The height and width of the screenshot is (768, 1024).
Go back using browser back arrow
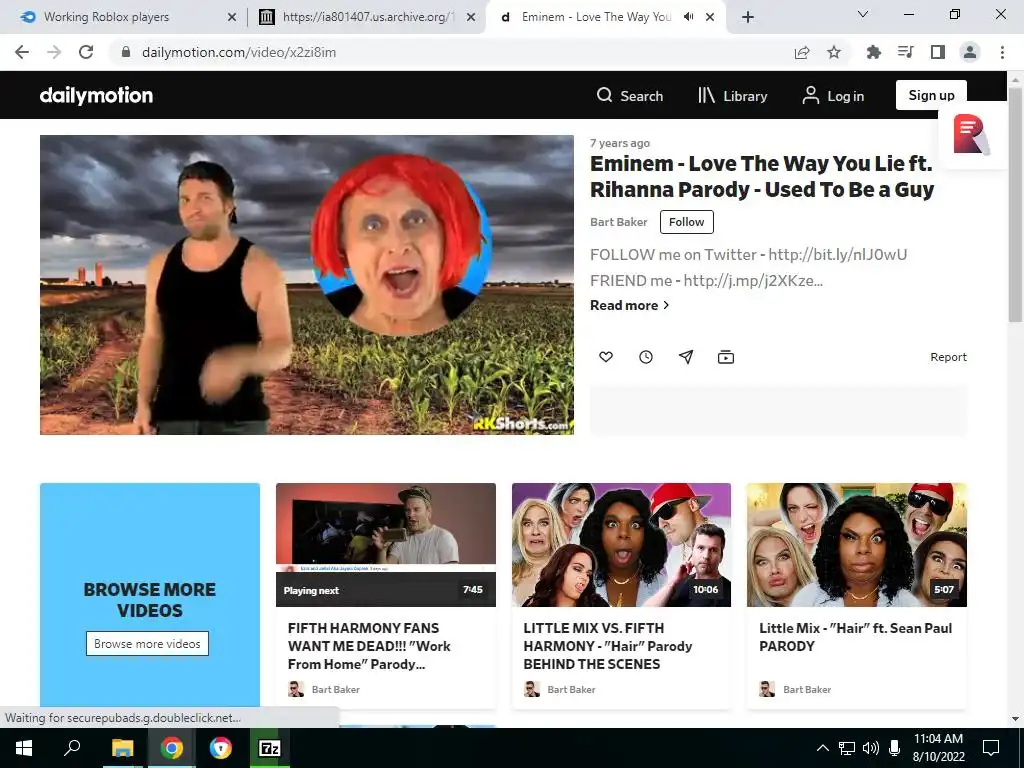click(22, 52)
